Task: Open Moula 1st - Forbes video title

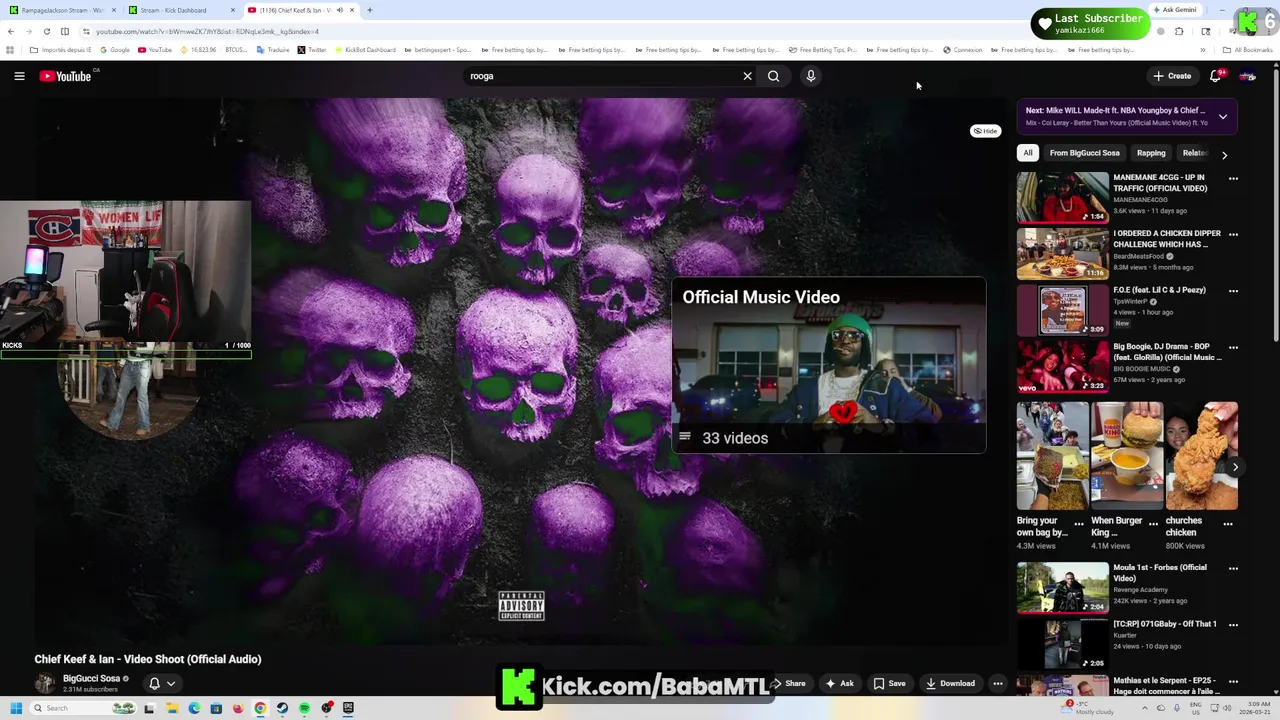Action: (1160, 573)
